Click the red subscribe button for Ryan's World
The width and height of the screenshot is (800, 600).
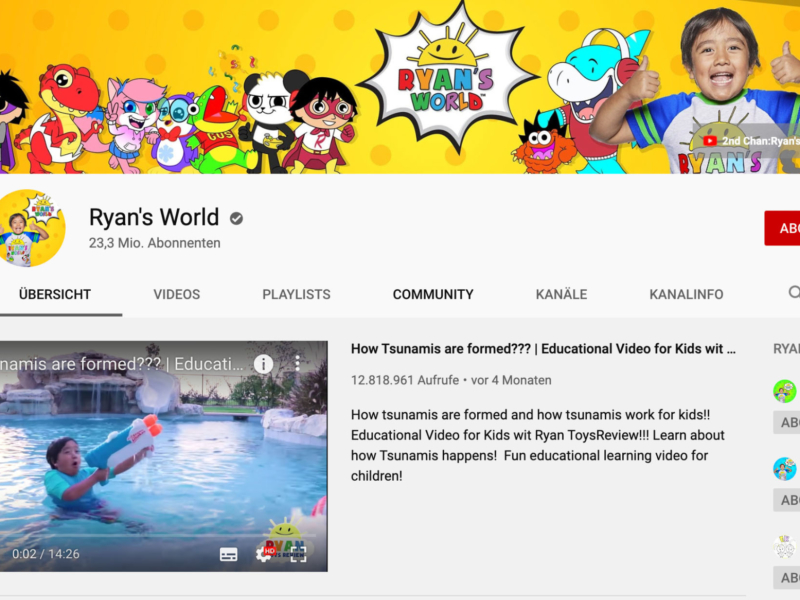point(782,228)
